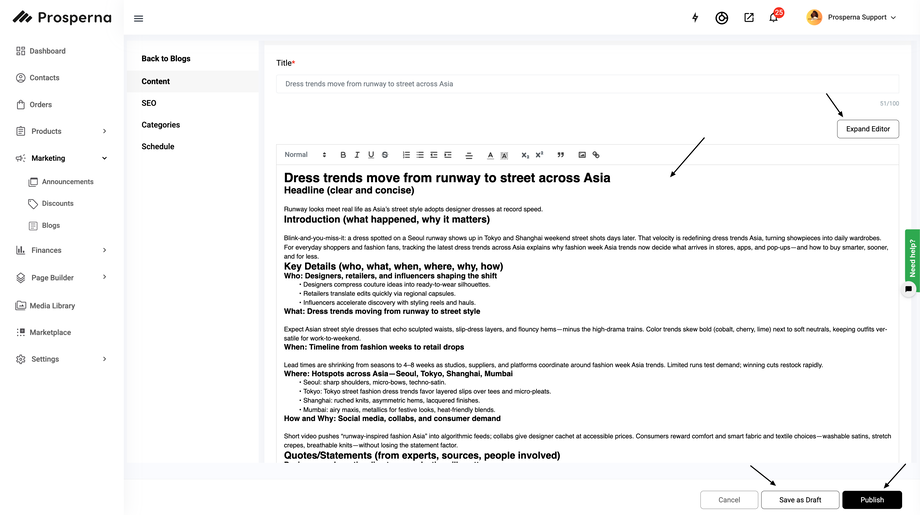The image size is (920, 515).
Task: Insert an ordered numbered list
Action: tap(406, 155)
